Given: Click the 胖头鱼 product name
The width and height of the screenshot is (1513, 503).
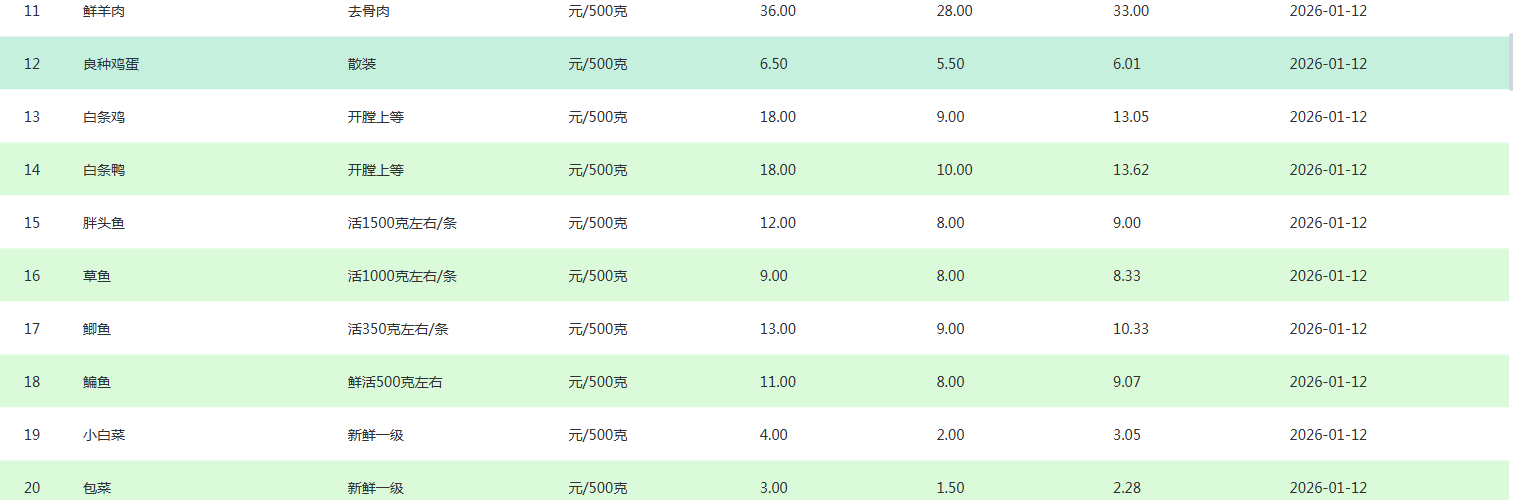Looking at the screenshot, I should tap(104, 223).
